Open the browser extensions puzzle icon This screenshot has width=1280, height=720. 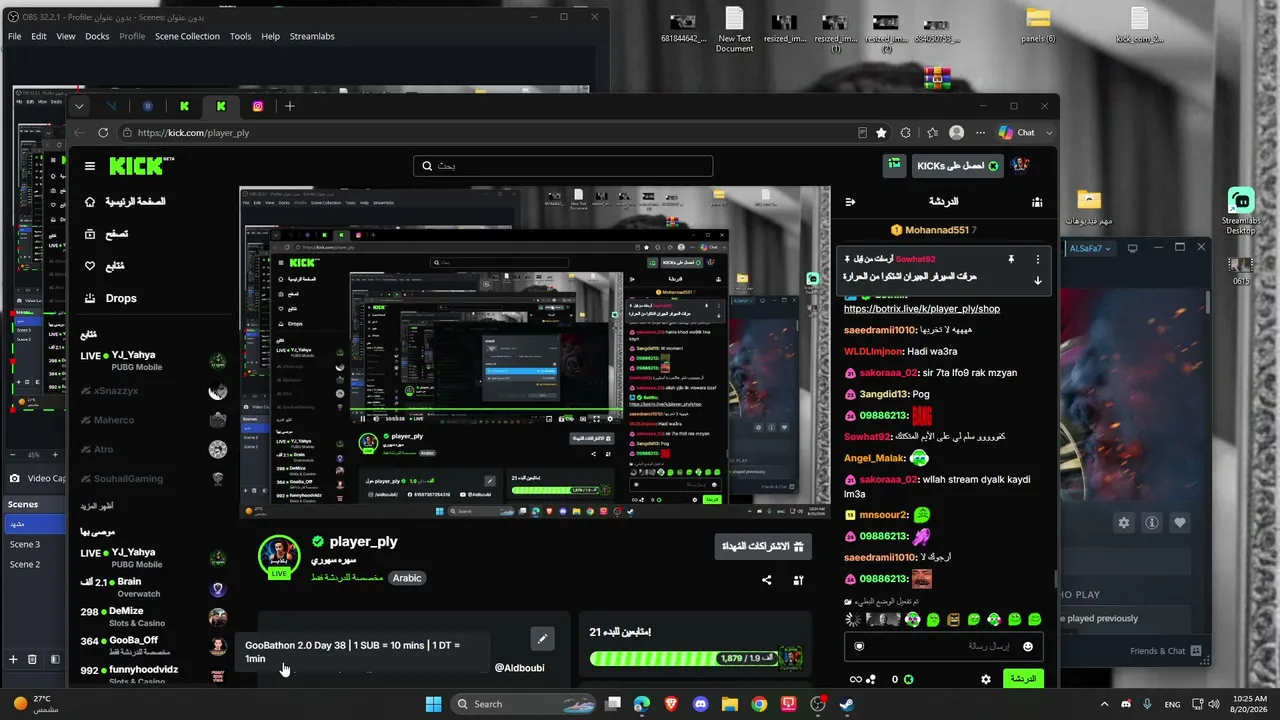pyautogui.click(x=906, y=133)
